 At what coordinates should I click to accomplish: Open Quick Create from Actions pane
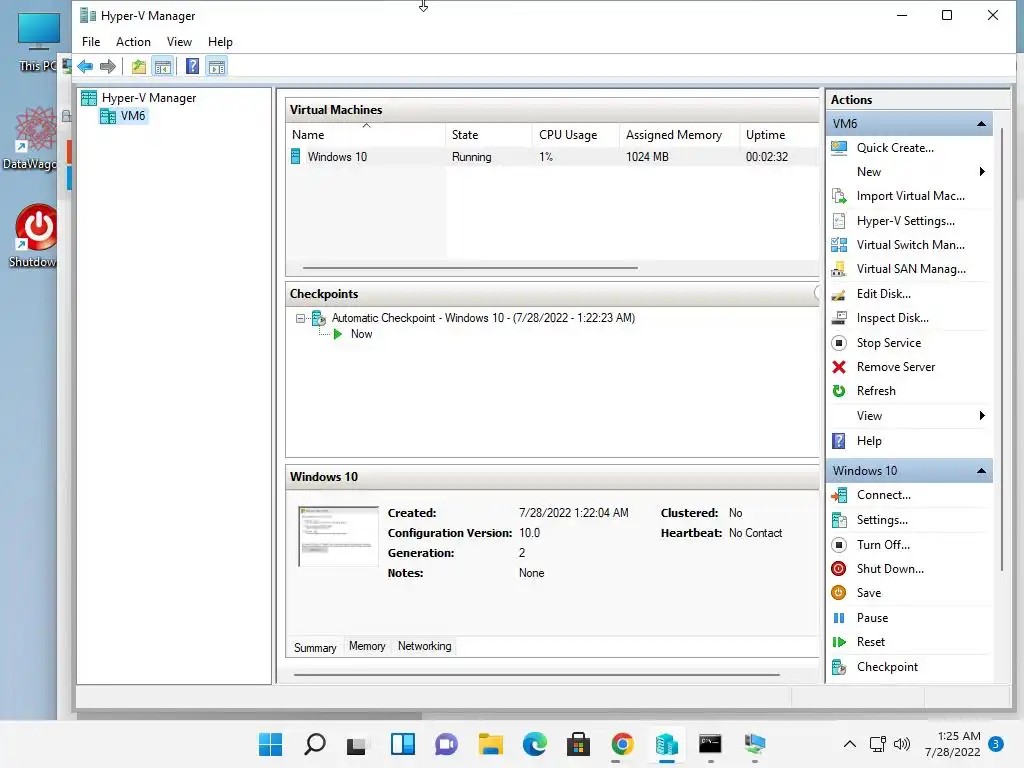point(895,148)
